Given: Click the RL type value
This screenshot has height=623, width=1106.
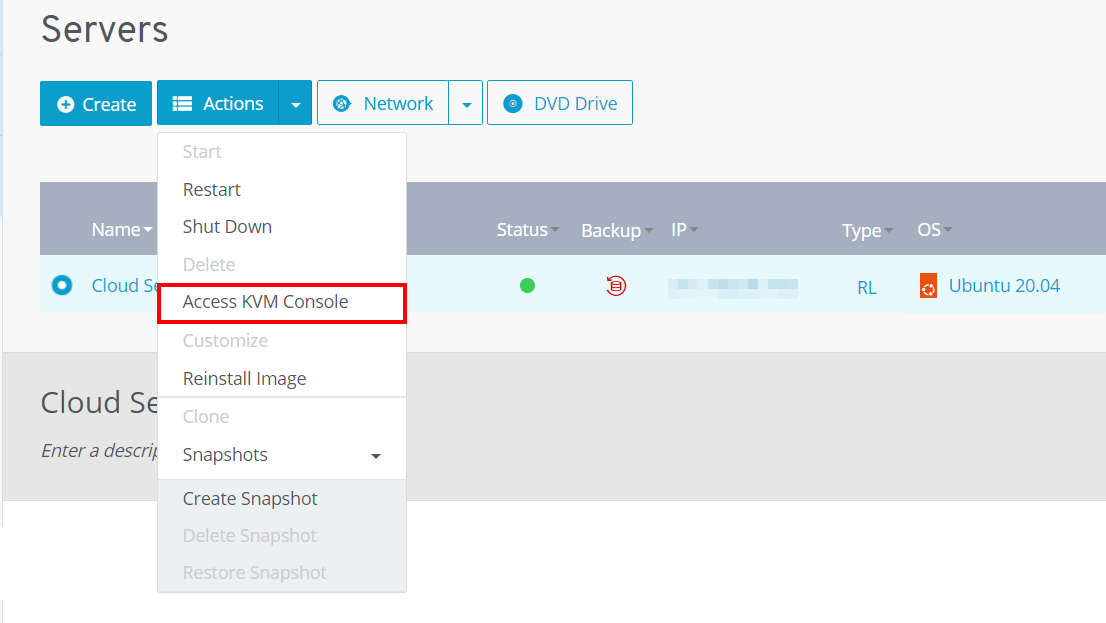Looking at the screenshot, I should tap(867, 288).
